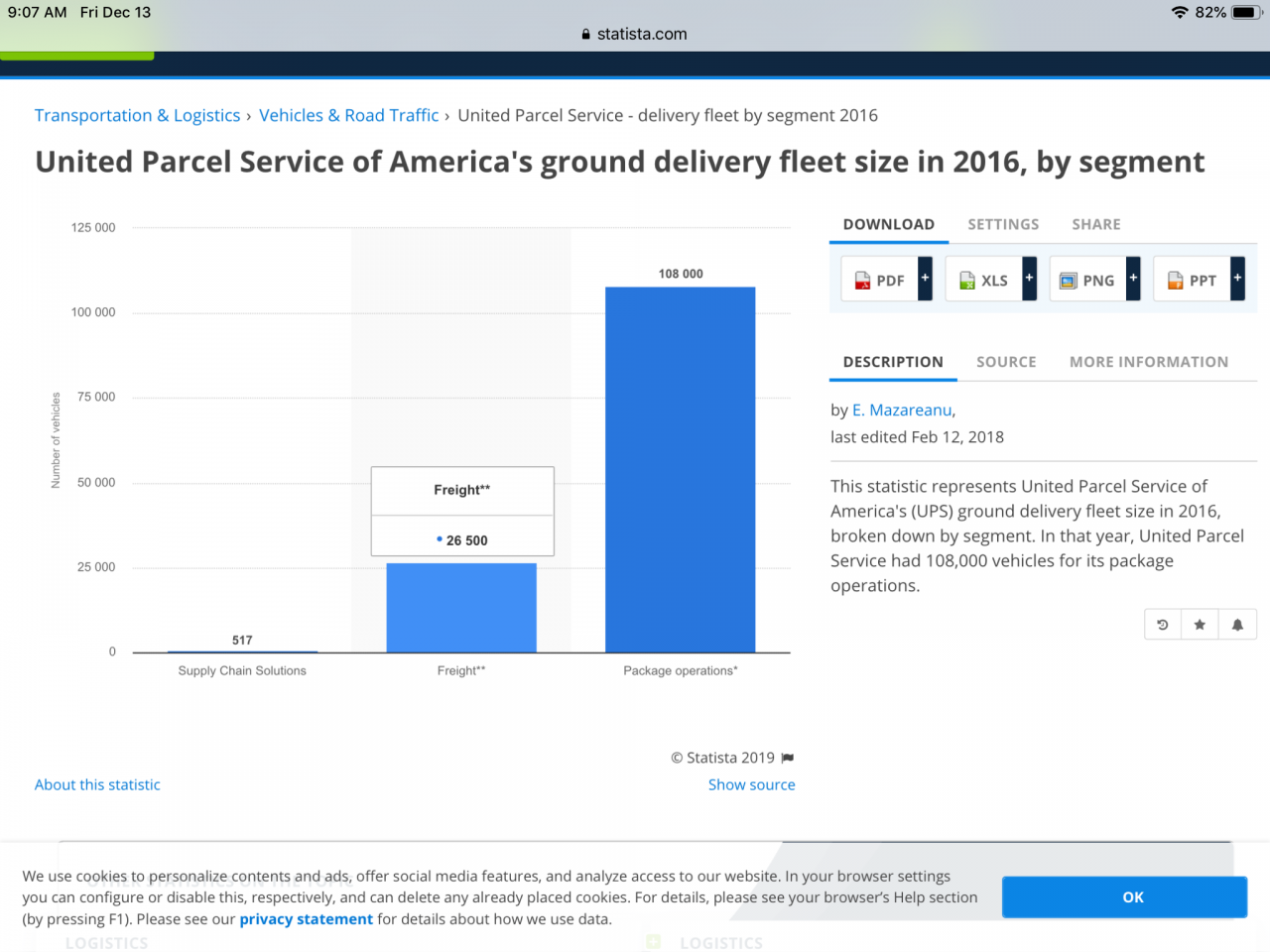This screenshot has height=952, width=1270.
Task: Expand the PPT download plus button
Action: pyautogui.click(x=1237, y=279)
